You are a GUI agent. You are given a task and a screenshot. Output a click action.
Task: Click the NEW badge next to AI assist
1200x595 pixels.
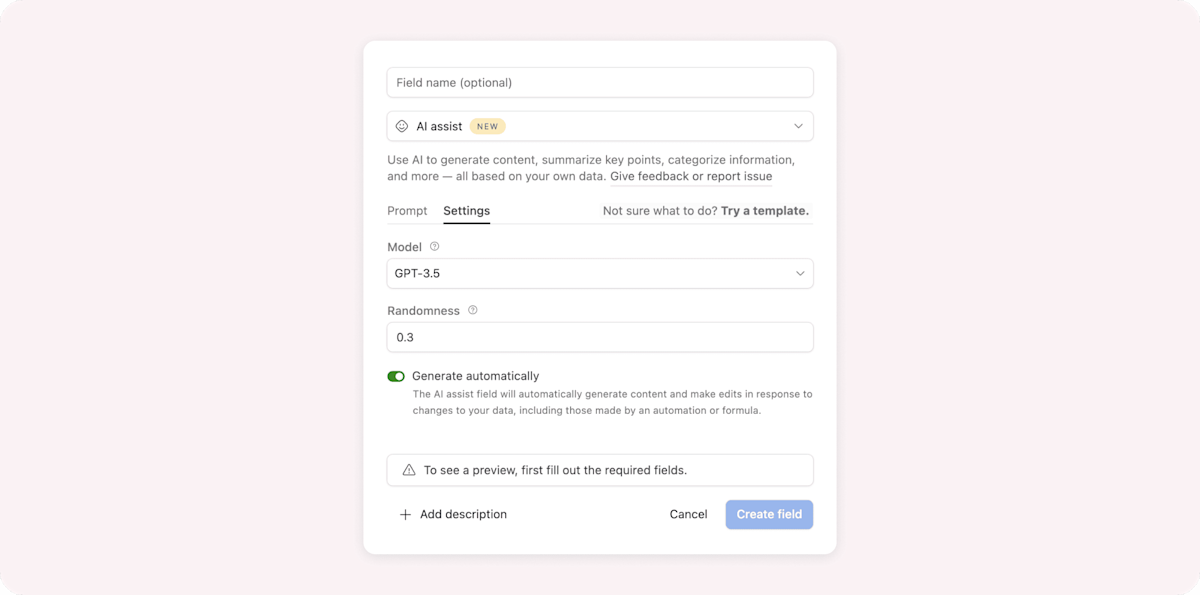tap(488, 127)
